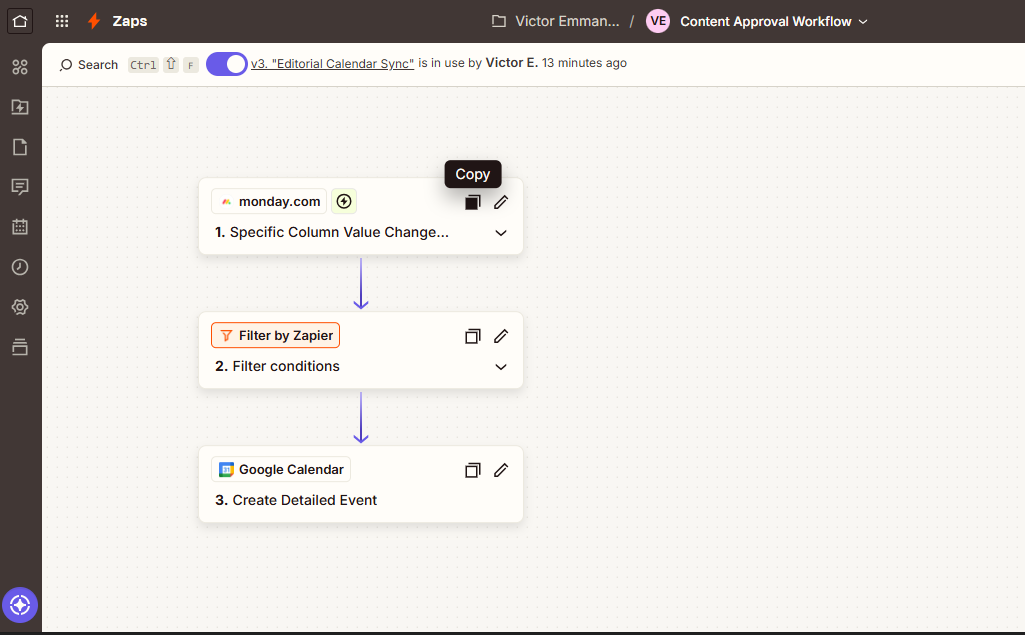Toggle the Zap on/off switch
The height and width of the screenshot is (635, 1025).
click(227, 64)
